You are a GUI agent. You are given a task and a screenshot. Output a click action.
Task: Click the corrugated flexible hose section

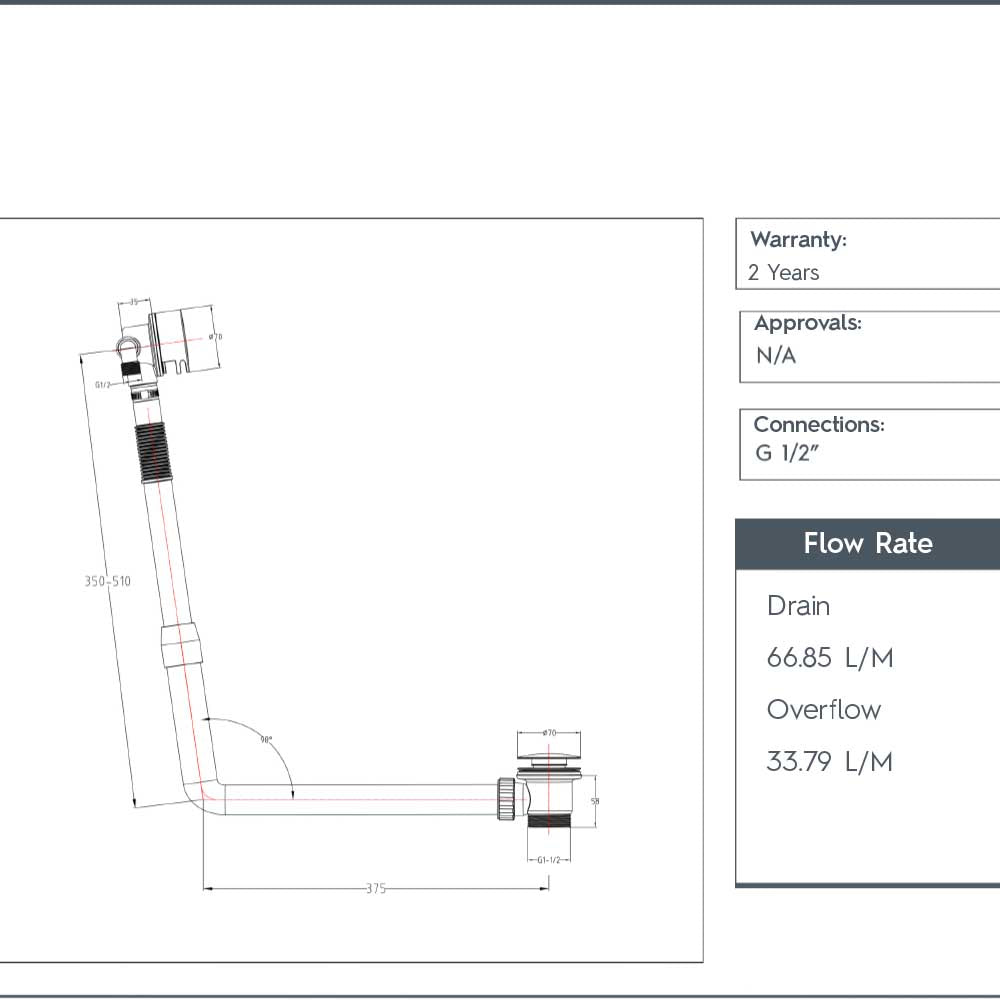[150, 456]
